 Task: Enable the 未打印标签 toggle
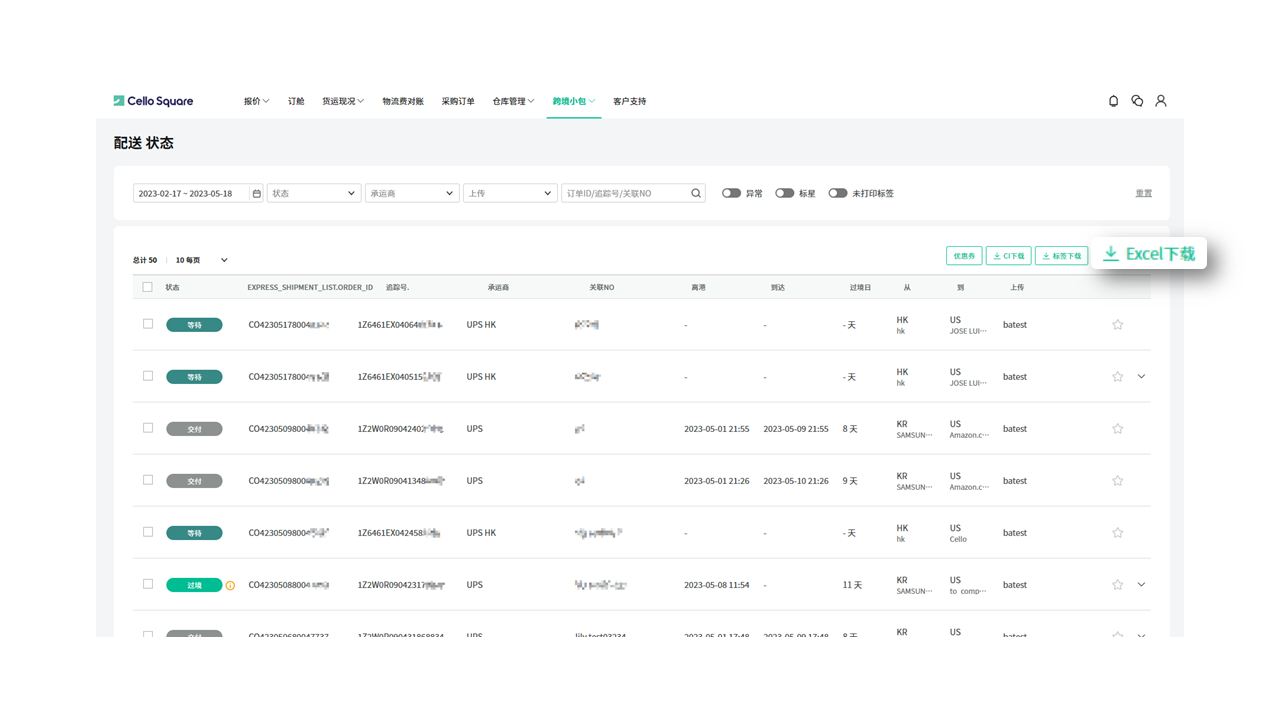point(837,193)
